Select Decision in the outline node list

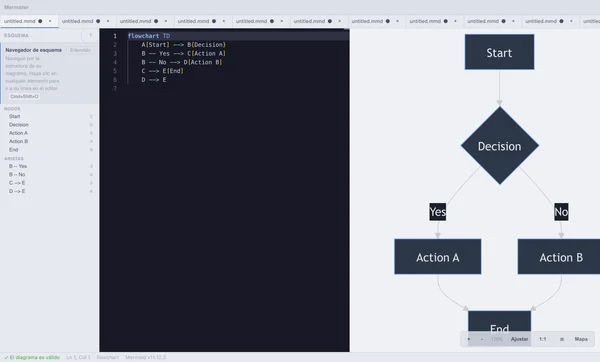point(49,125)
